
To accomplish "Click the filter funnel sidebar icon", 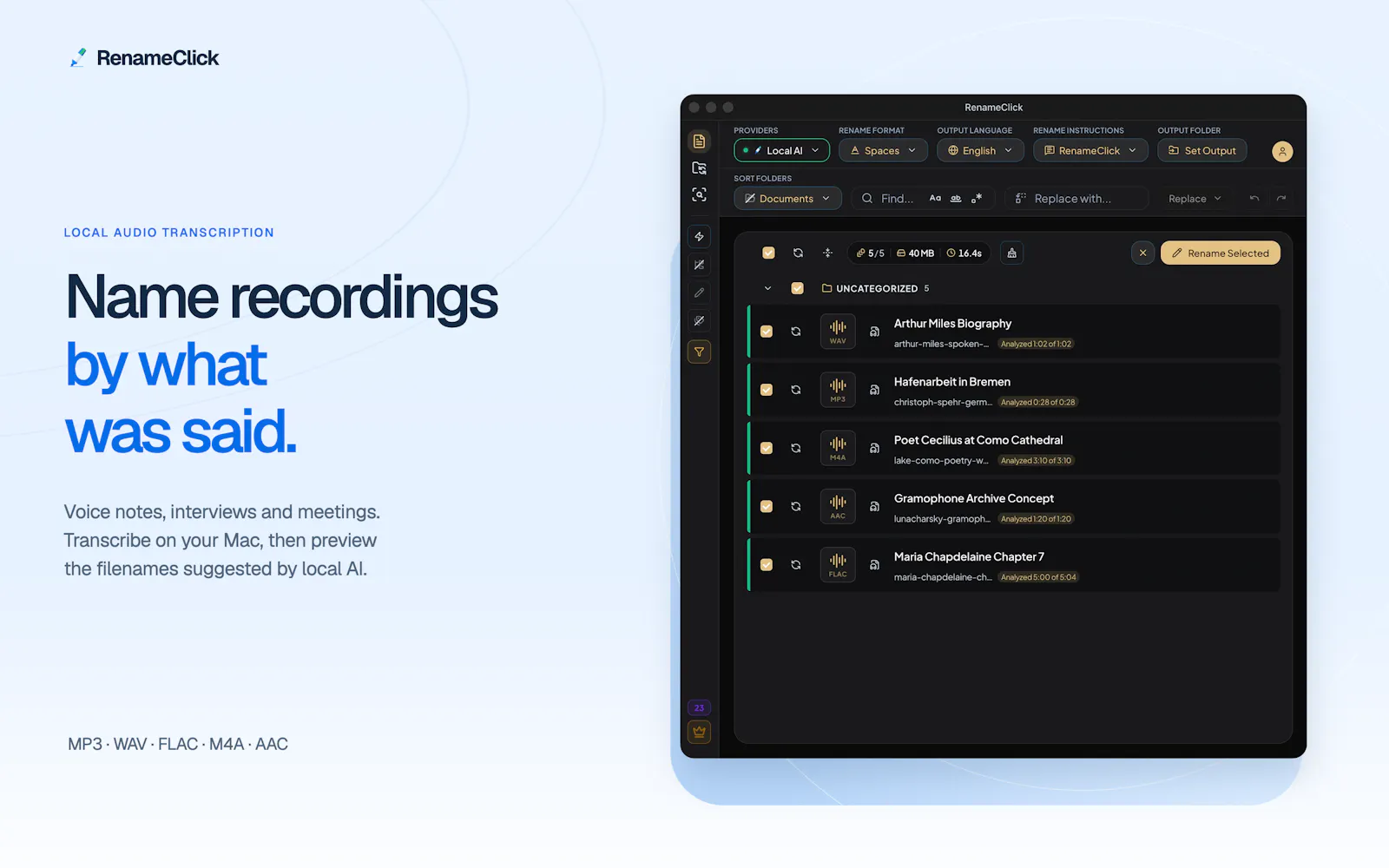I will click(x=699, y=352).
